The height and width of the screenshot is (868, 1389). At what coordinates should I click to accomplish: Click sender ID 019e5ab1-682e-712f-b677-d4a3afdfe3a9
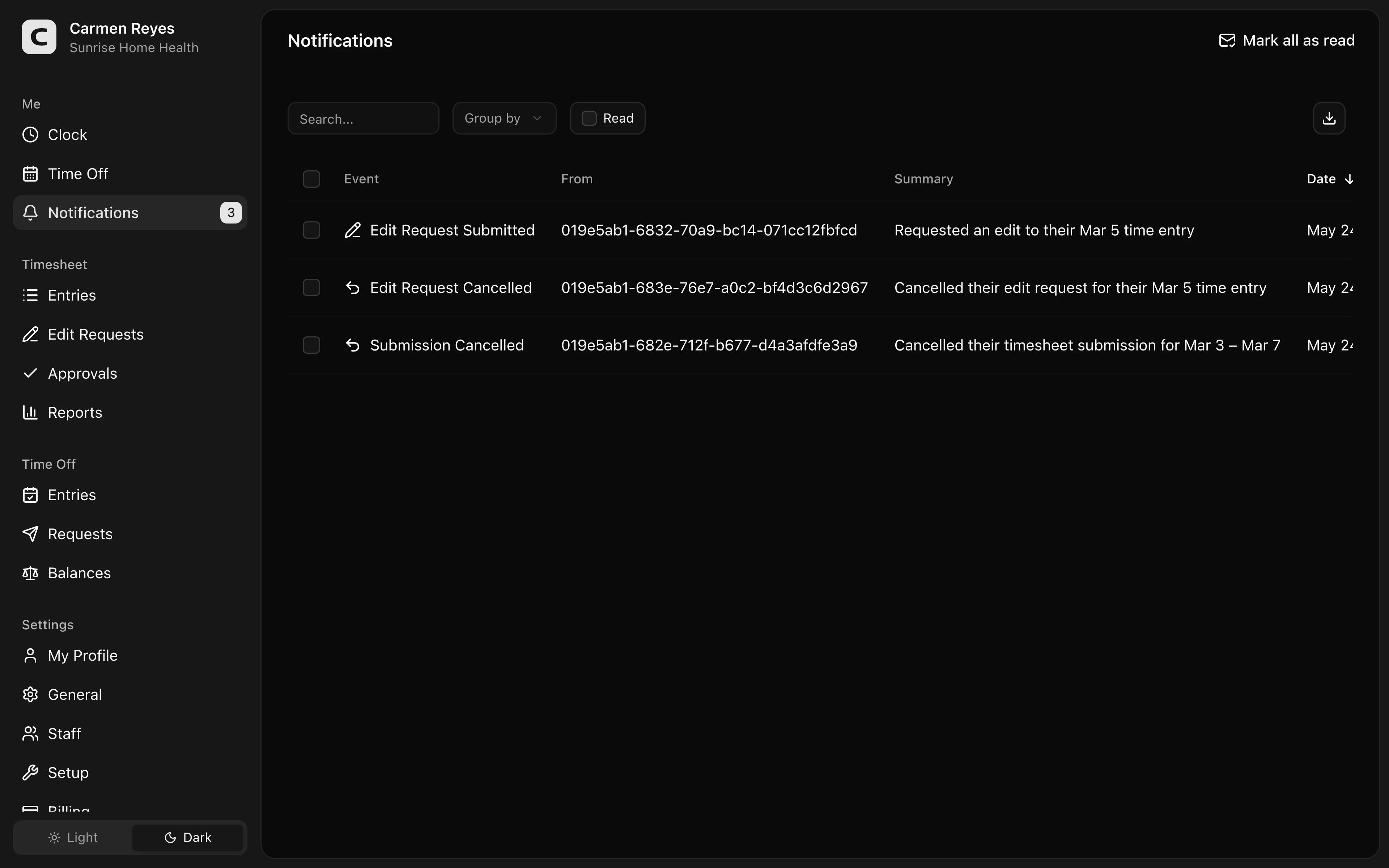click(x=709, y=345)
